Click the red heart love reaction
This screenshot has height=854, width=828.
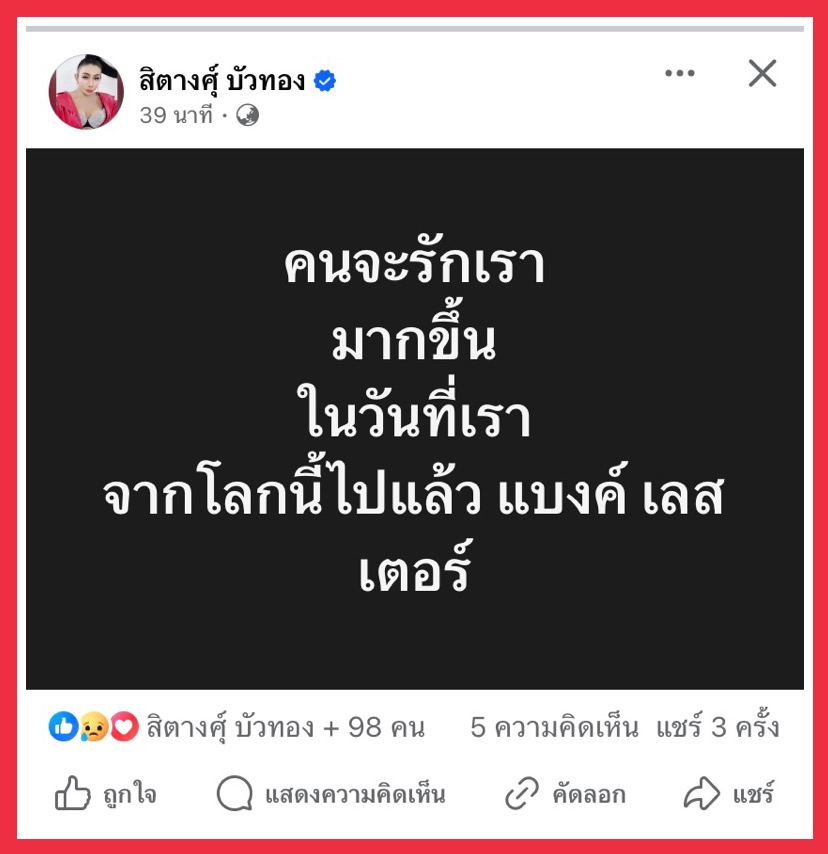(125, 727)
